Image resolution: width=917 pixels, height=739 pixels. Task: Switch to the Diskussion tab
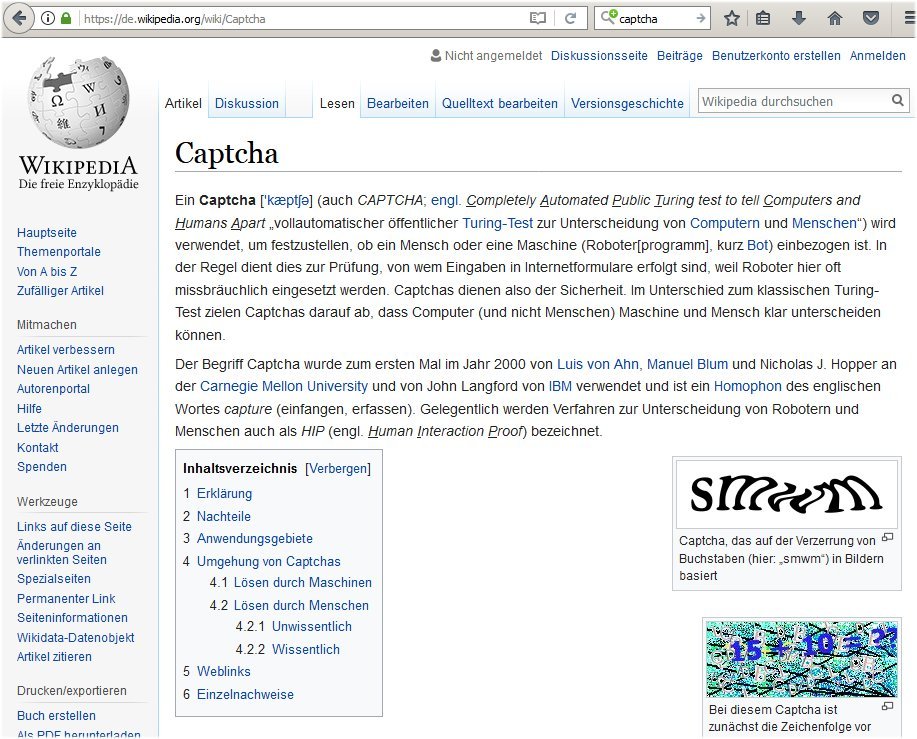point(247,103)
